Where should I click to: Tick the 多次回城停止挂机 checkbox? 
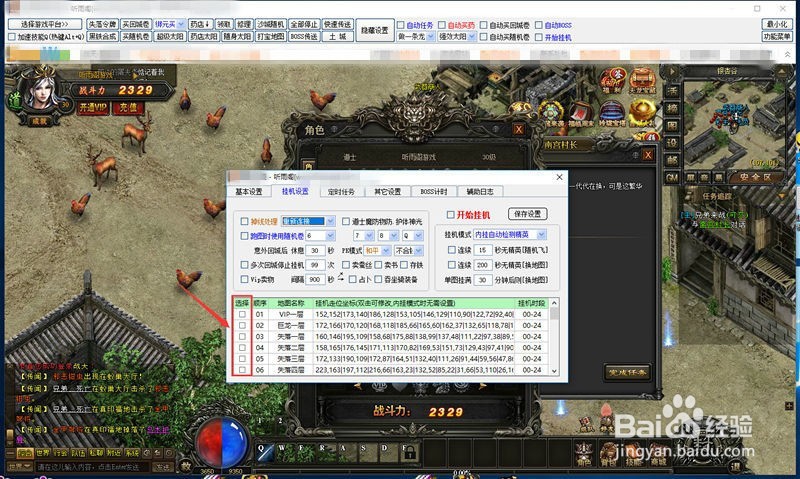pos(244,265)
